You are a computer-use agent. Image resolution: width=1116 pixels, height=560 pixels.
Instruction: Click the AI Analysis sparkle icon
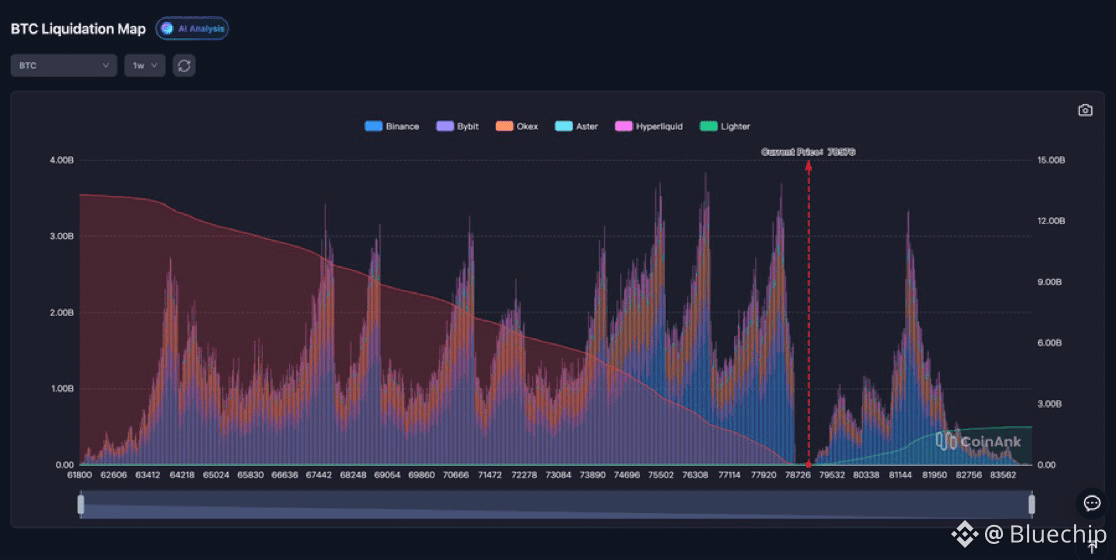[167, 28]
